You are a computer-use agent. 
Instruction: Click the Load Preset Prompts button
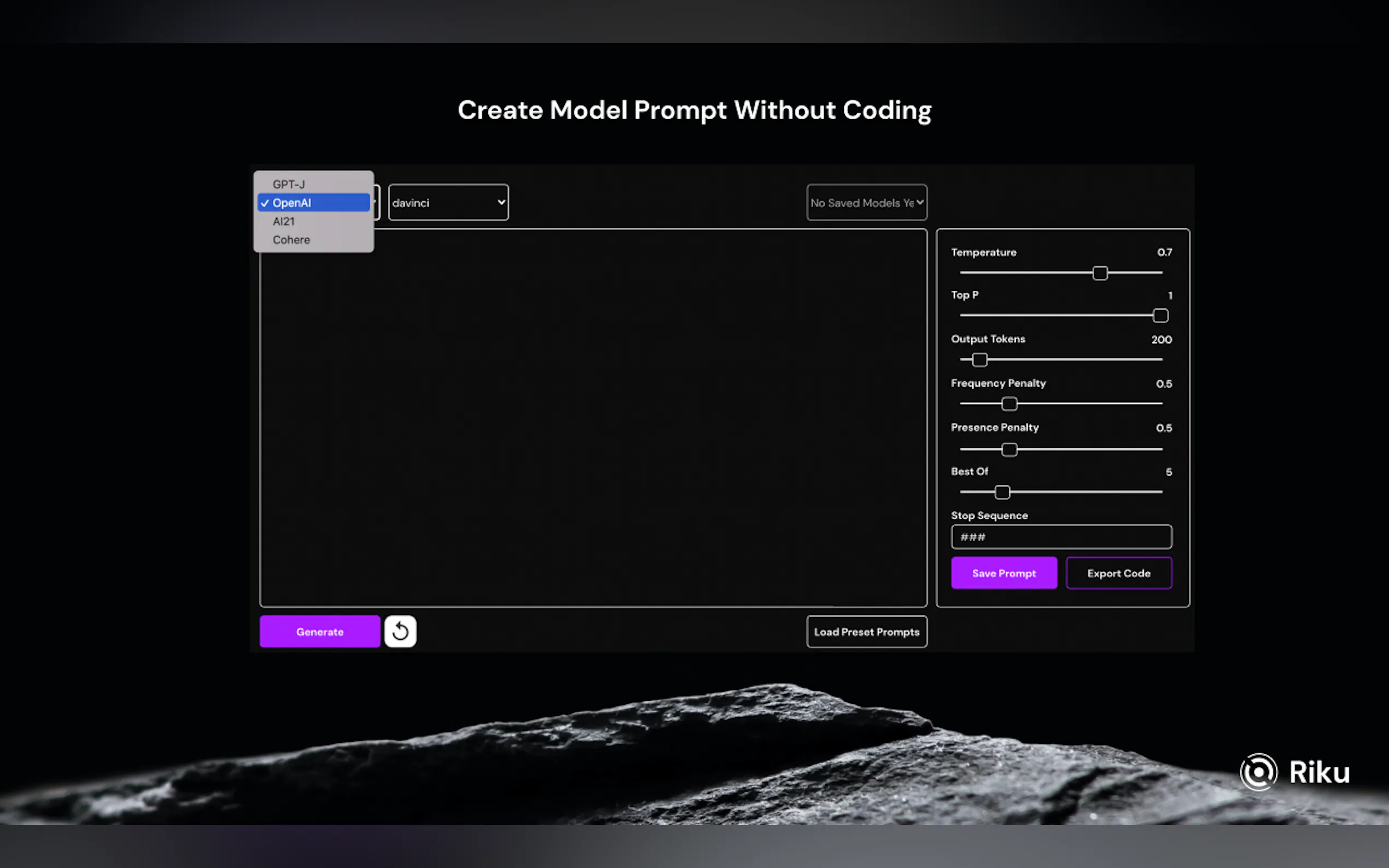[x=866, y=631]
